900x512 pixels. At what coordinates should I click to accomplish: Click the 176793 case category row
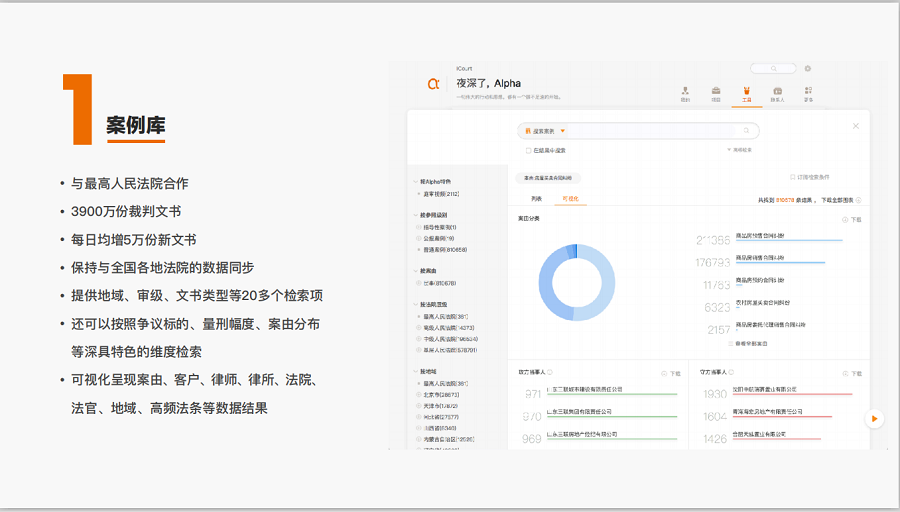[x=760, y=261]
